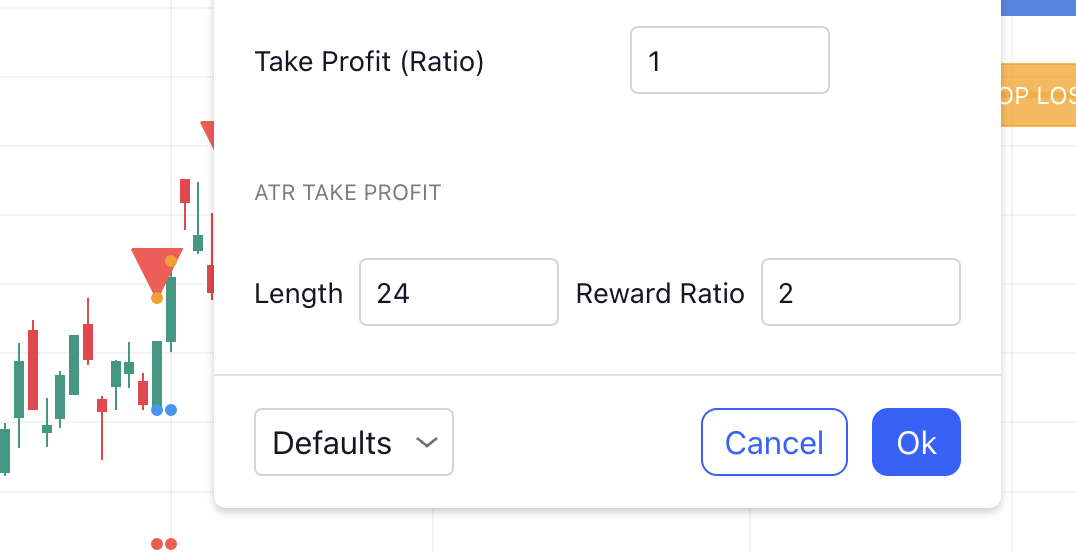Click the Cancel button
The image size is (1076, 552).
point(774,442)
